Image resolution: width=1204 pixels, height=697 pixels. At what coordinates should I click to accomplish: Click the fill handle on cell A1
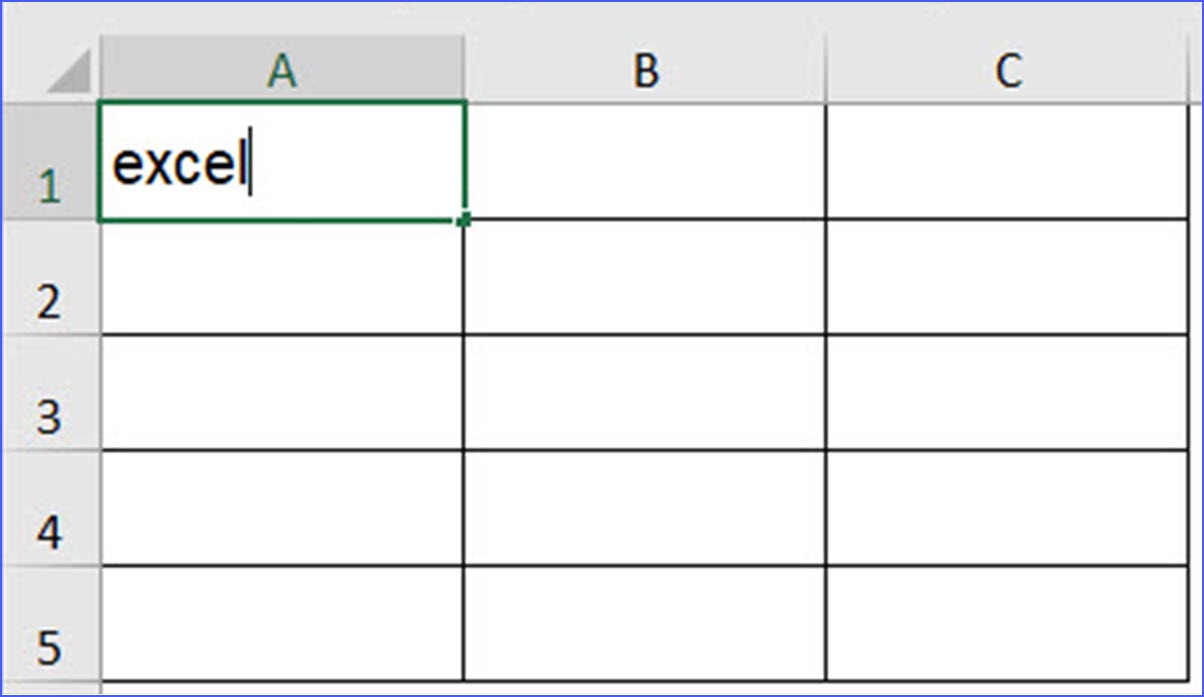(x=464, y=218)
